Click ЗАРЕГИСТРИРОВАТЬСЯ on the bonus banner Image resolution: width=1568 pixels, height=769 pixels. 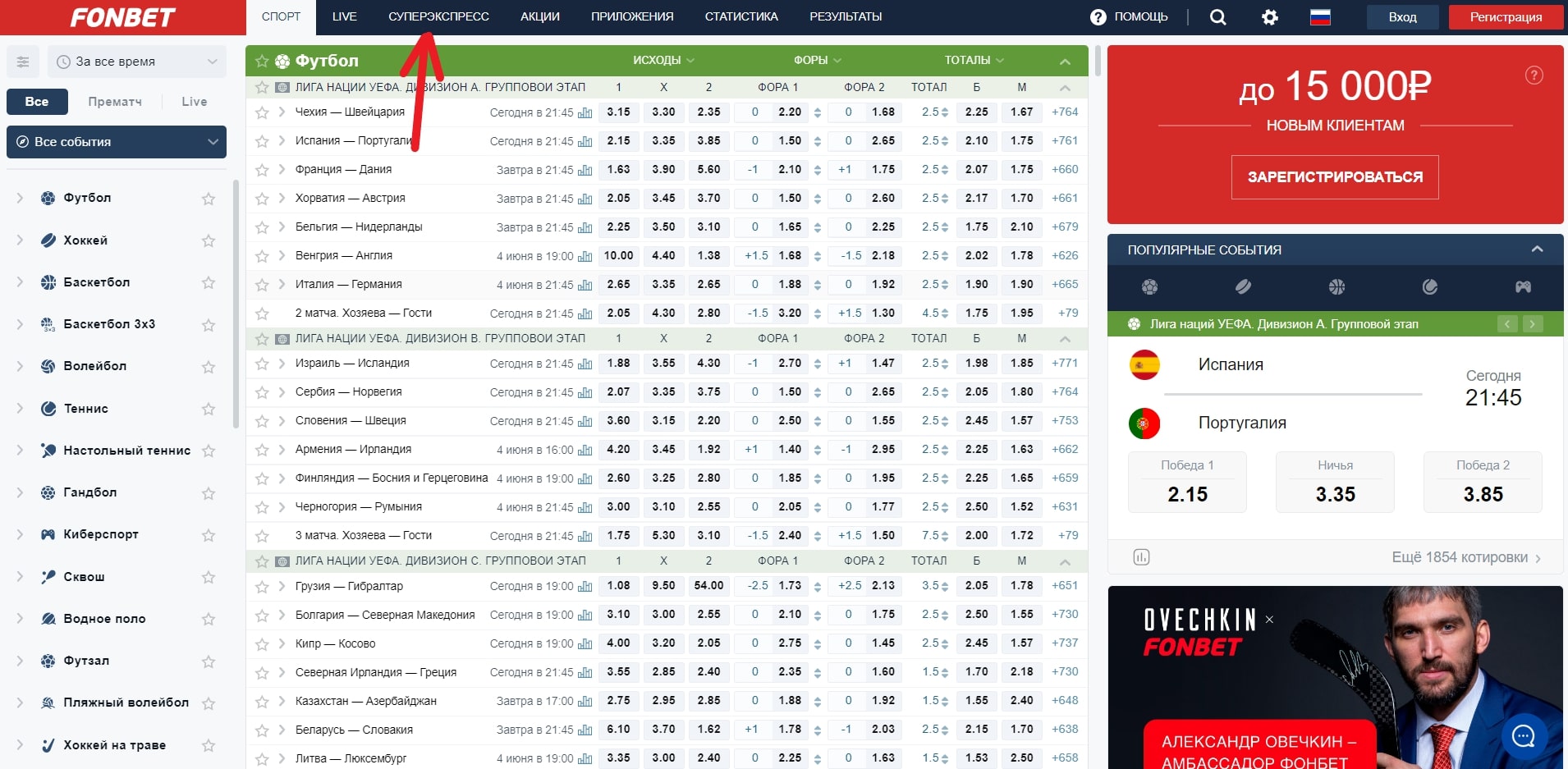(1335, 177)
